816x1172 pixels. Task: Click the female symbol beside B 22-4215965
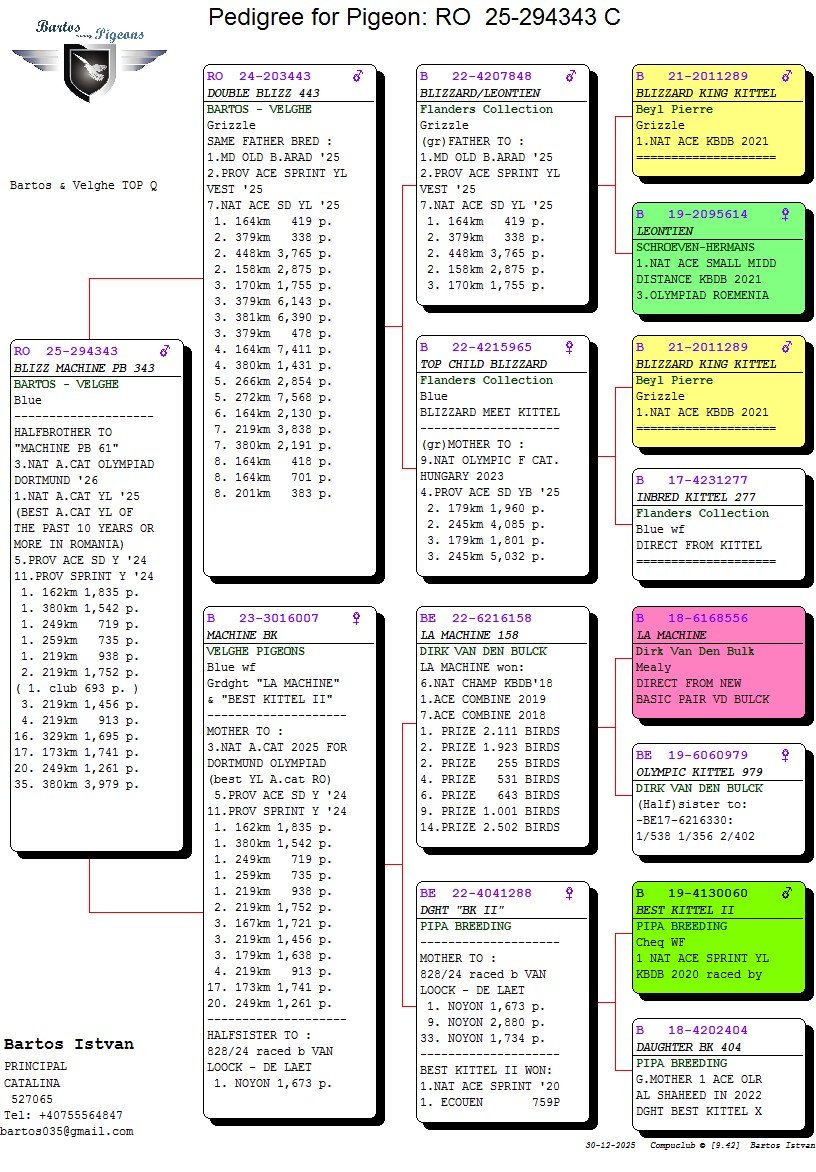[571, 347]
